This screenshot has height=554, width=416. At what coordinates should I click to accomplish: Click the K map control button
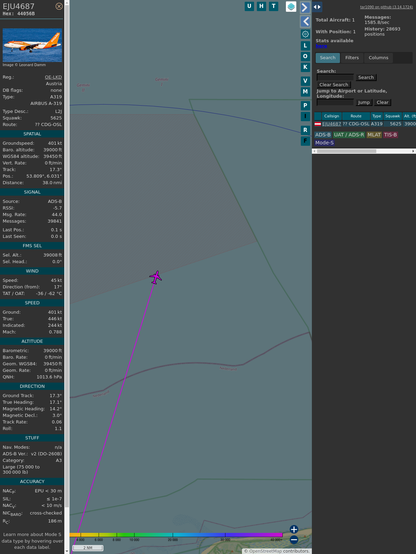(305, 67)
